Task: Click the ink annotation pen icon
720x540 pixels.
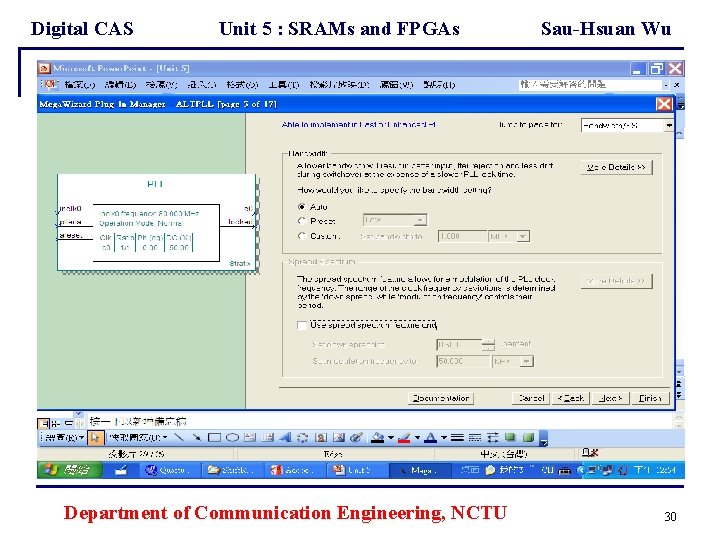Action: pos(356,438)
